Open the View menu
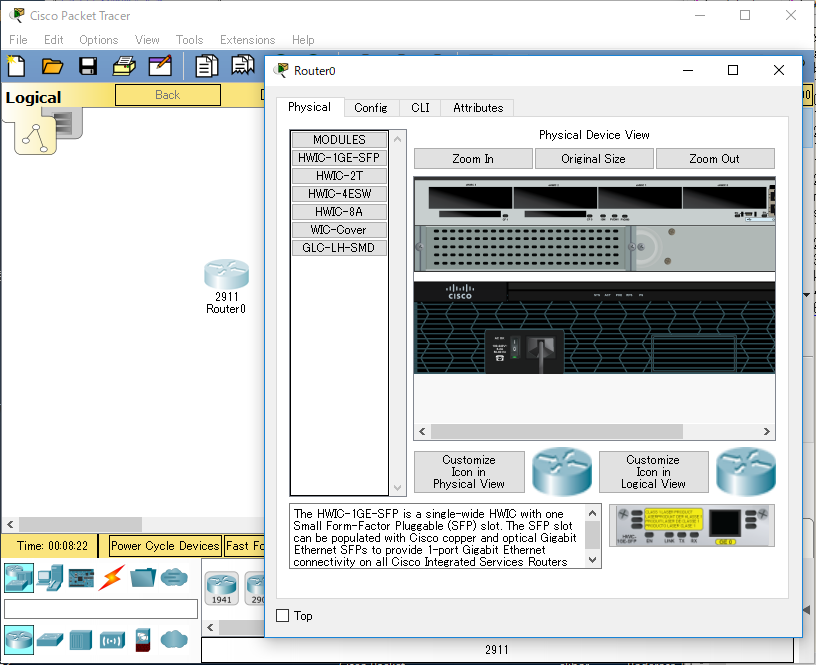 (147, 40)
